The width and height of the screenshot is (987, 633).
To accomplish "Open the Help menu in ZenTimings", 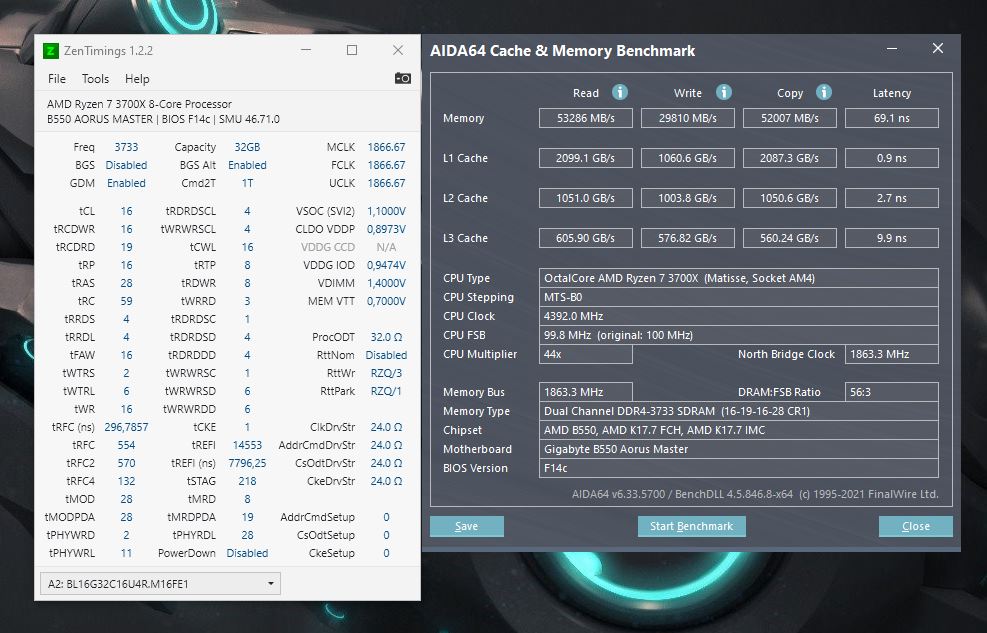I will click(x=137, y=79).
